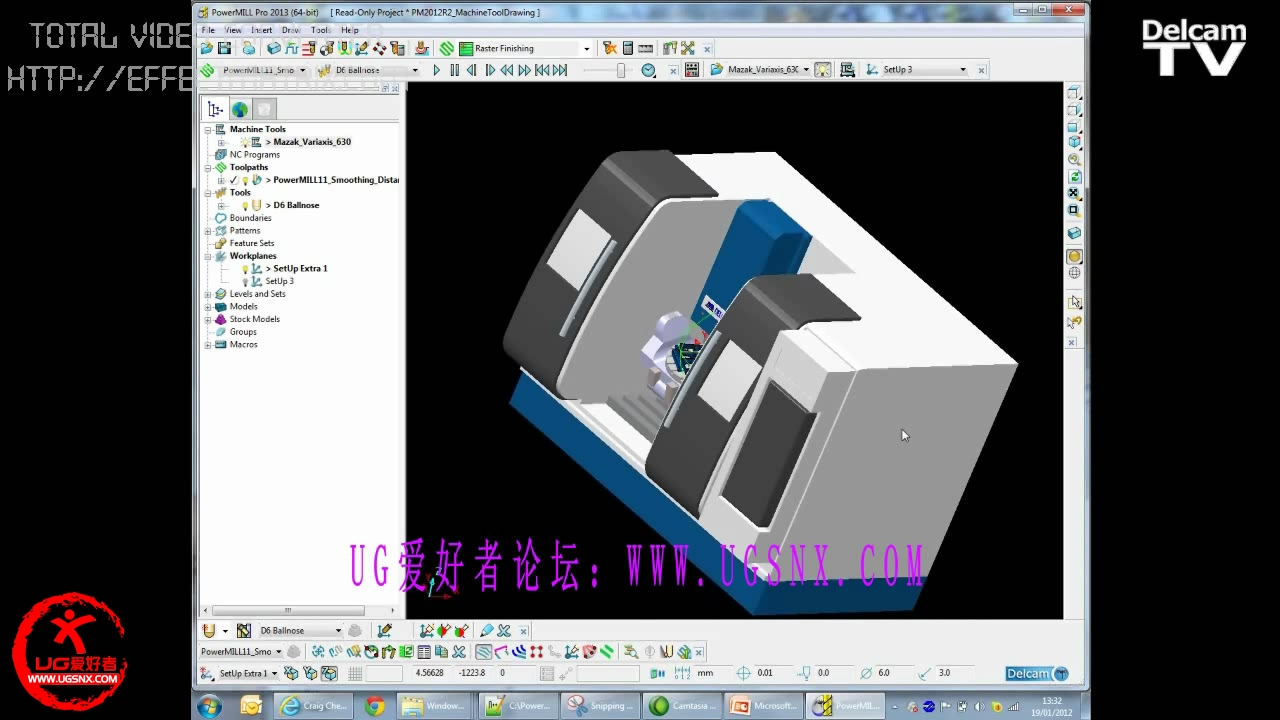The width and height of the screenshot is (1280, 720).
Task: Toggle lightbulb for SetUp Extra 1 workplane
Action: point(245,269)
